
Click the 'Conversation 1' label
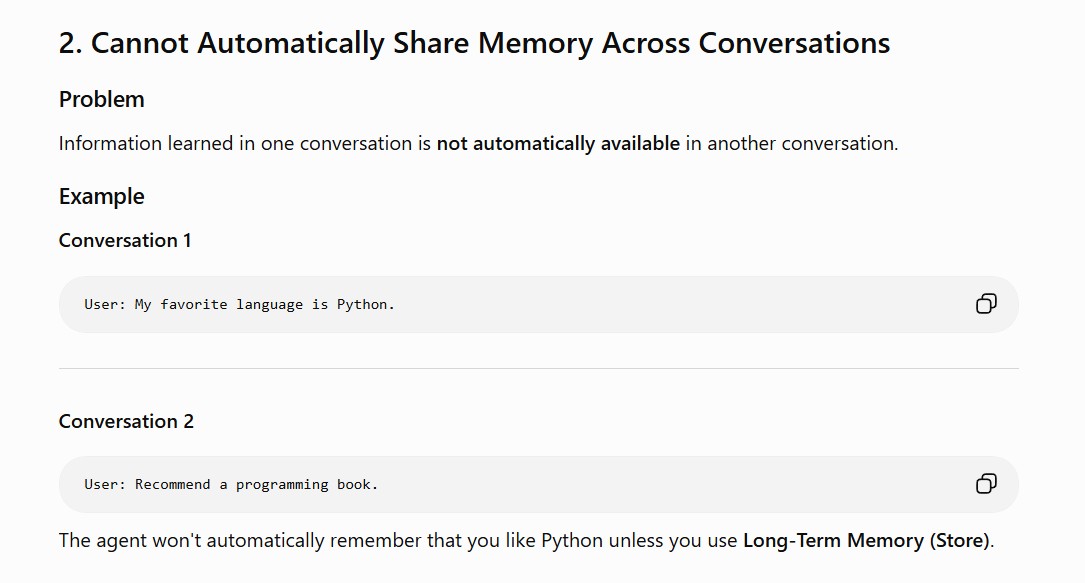pyautogui.click(x=125, y=241)
